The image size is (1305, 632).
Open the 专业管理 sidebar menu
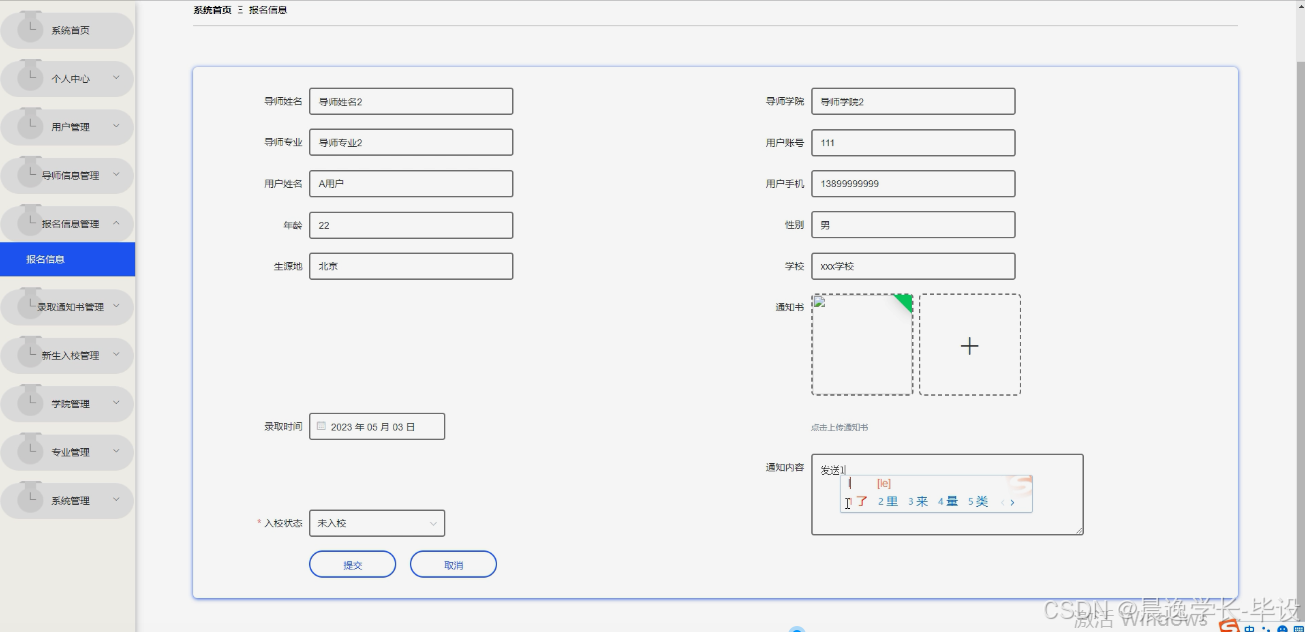67,452
